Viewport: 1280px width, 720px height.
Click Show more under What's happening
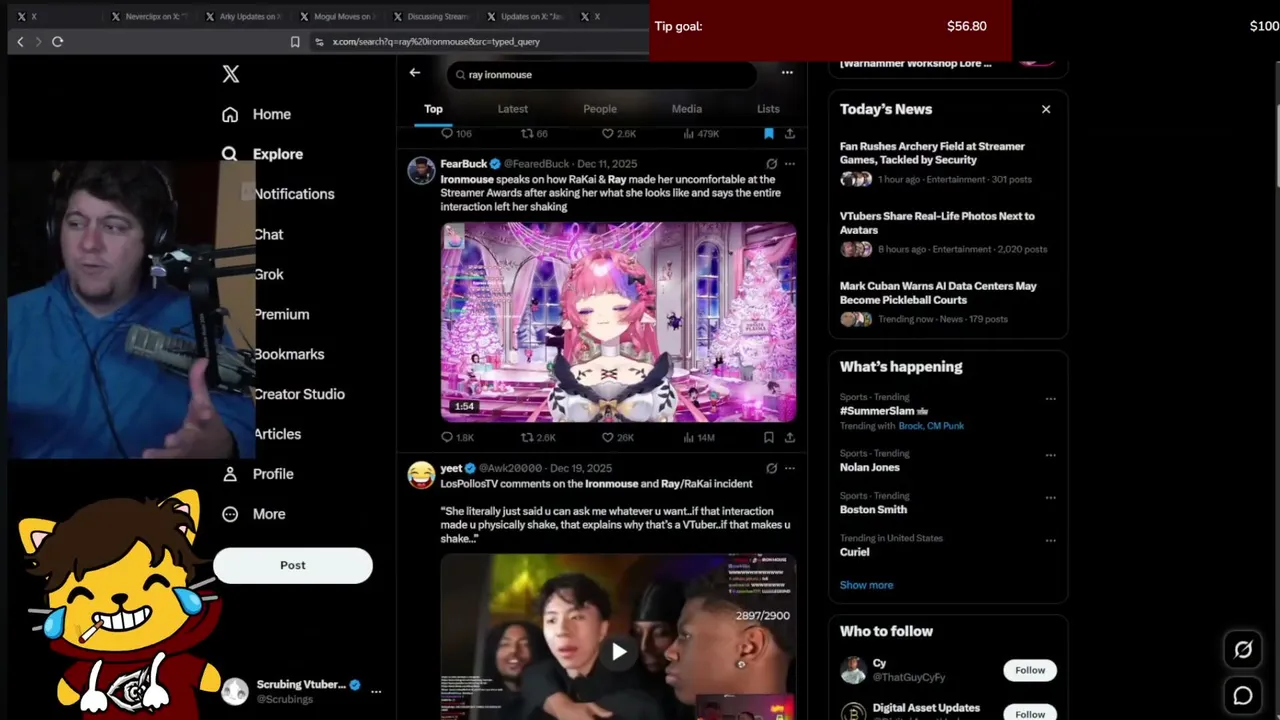click(866, 585)
